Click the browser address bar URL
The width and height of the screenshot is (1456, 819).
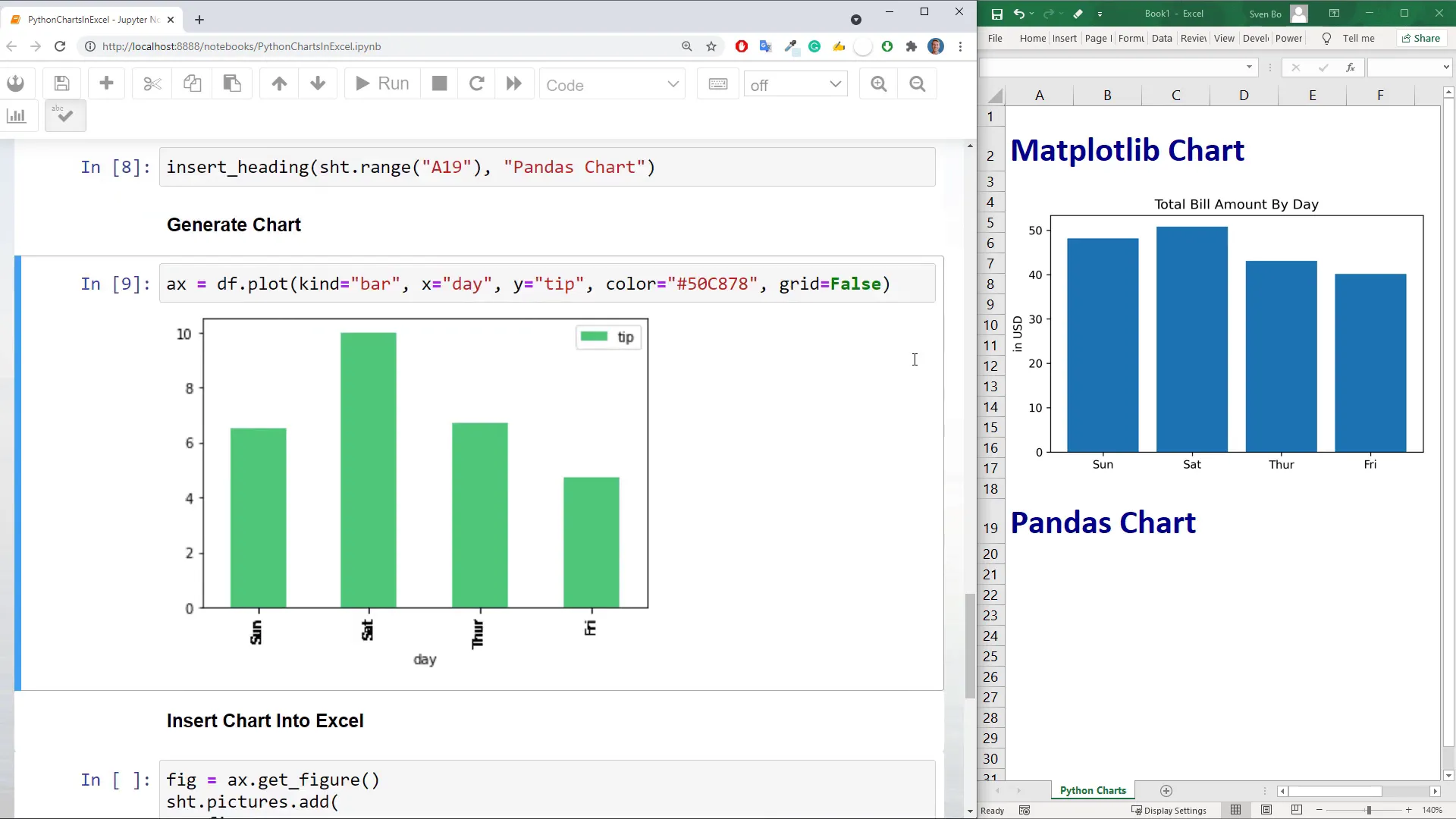(x=241, y=46)
